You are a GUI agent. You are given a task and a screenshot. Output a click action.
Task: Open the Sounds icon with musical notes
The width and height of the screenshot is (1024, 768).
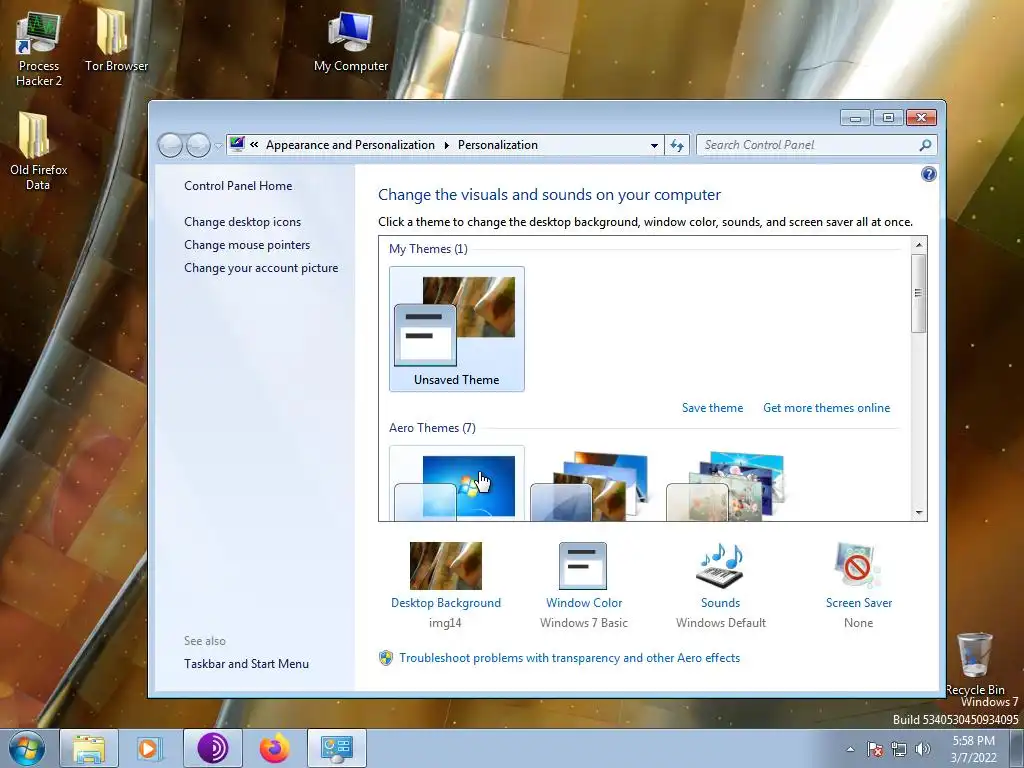click(x=720, y=566)
